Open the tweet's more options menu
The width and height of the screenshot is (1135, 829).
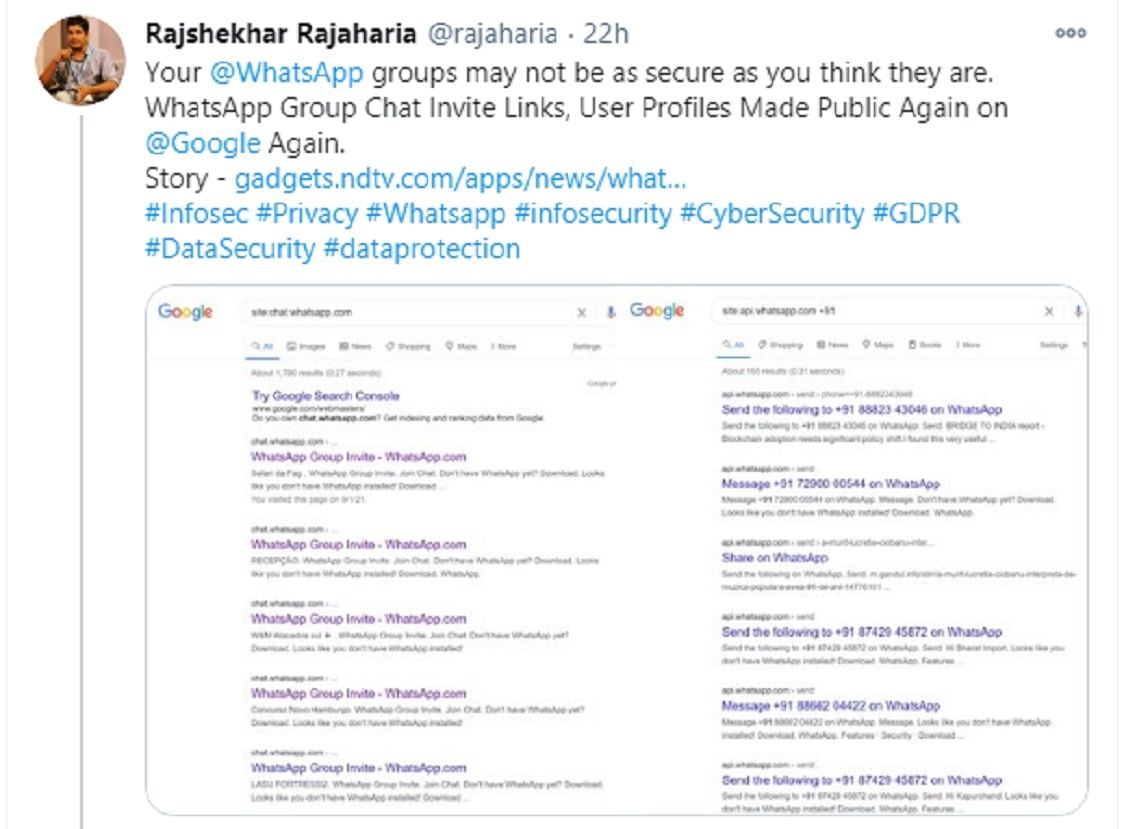coord(1070,33)
